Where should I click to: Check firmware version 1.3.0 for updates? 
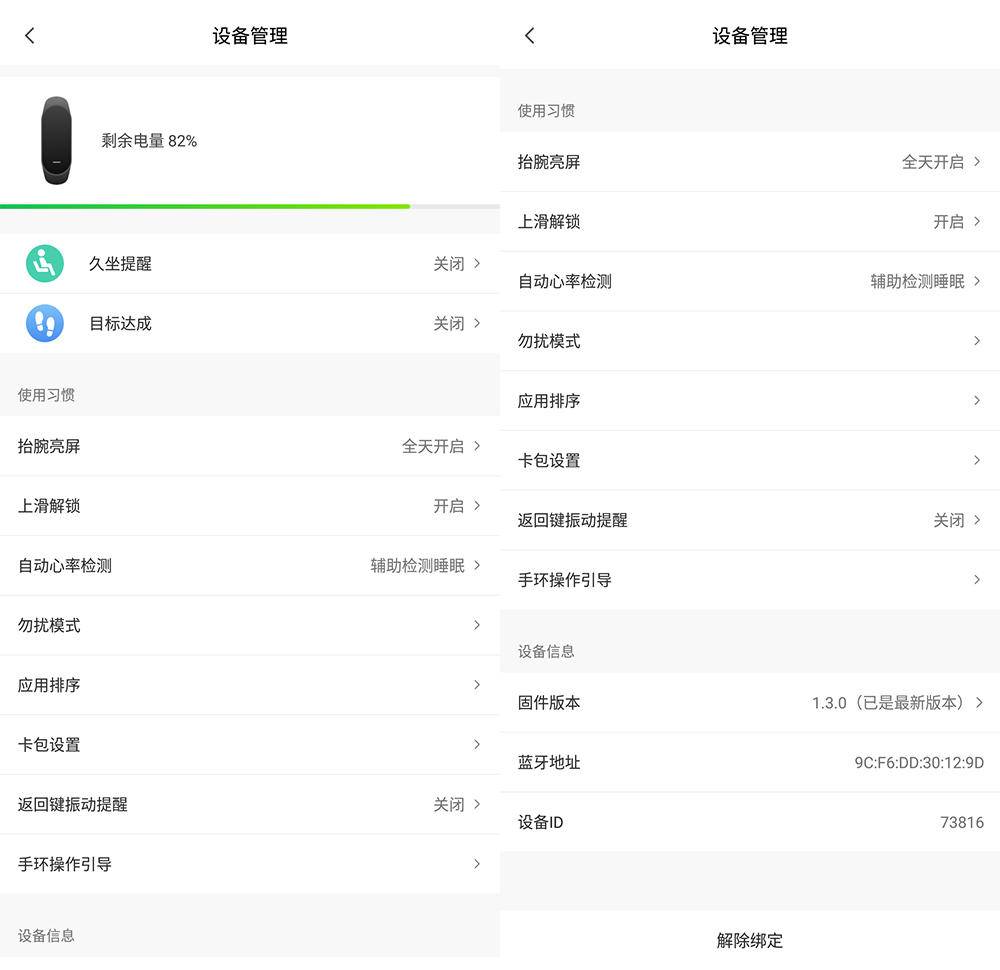point(750,703)
